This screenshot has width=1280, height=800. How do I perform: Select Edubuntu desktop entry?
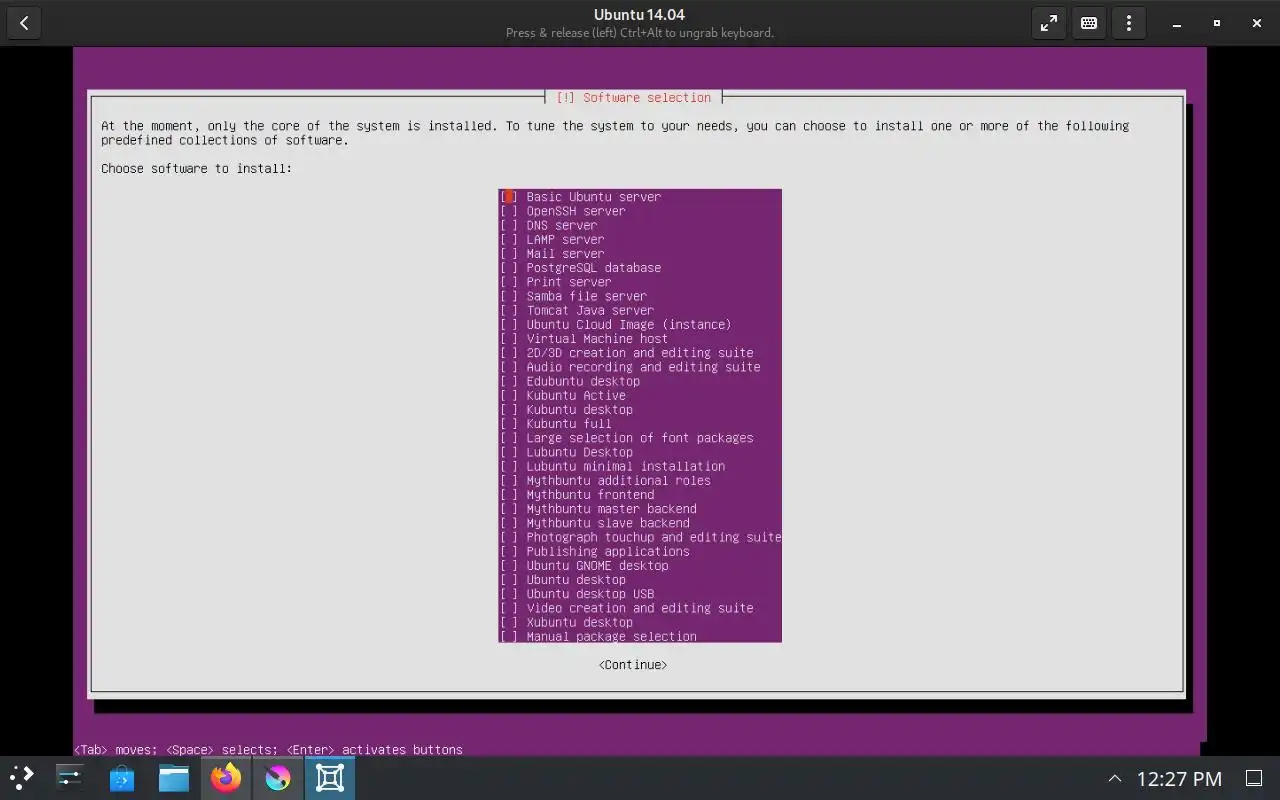tap(640, 381)
